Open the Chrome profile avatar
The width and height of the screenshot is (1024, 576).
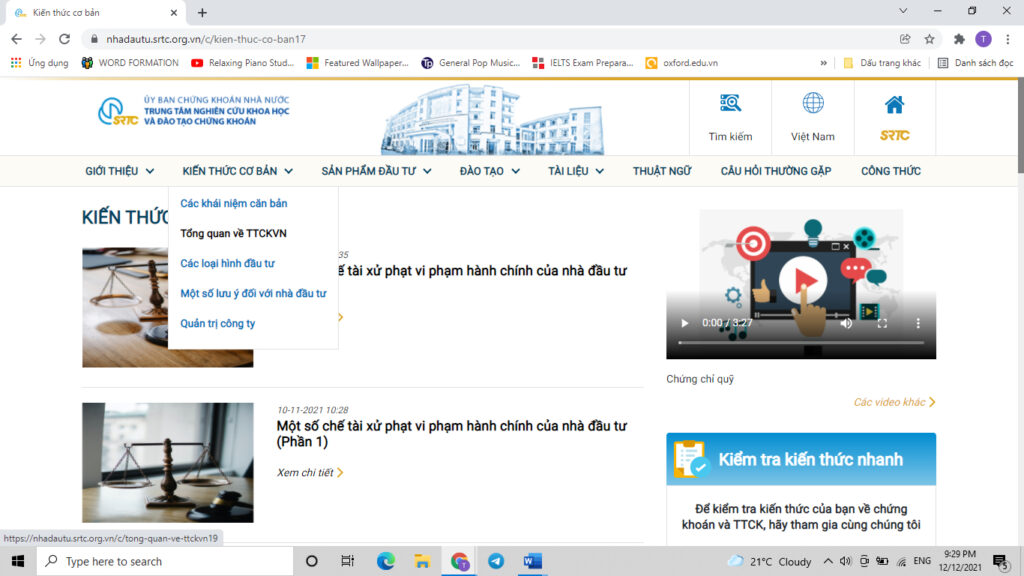984,39
